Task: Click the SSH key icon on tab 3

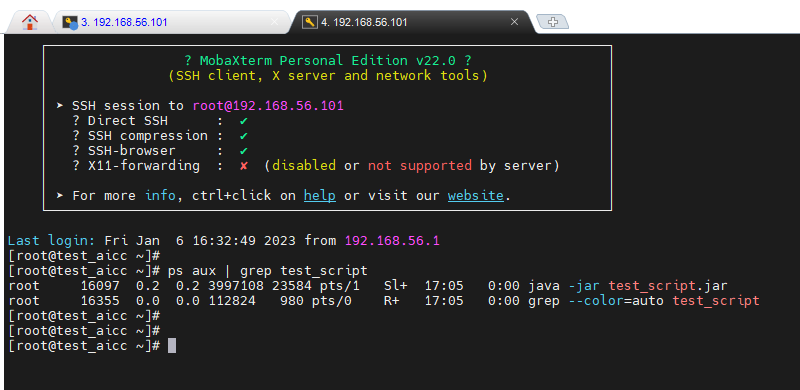Action: tap(70, 22)
